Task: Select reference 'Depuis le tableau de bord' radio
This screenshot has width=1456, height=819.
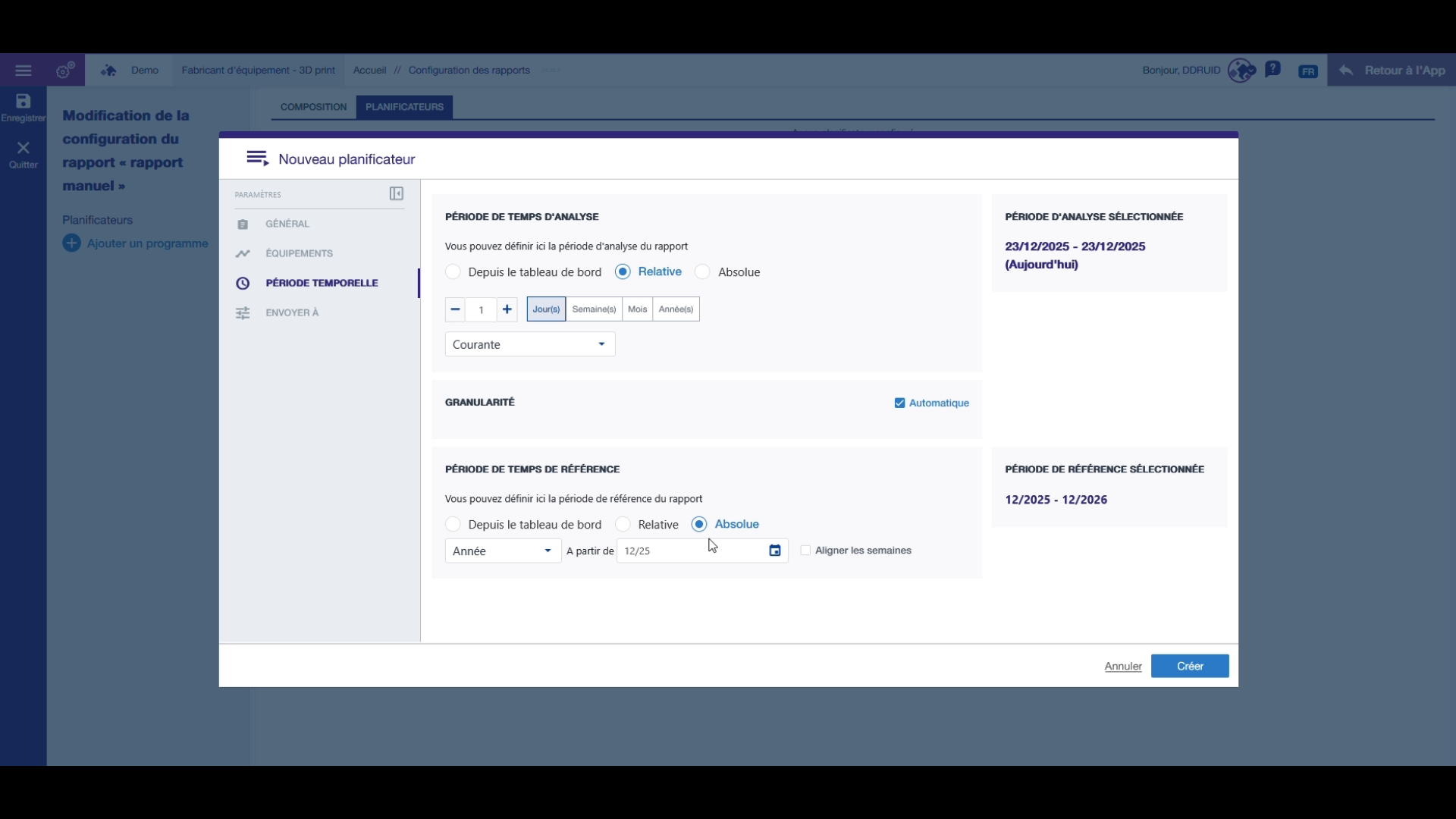Action: point(453,525)
